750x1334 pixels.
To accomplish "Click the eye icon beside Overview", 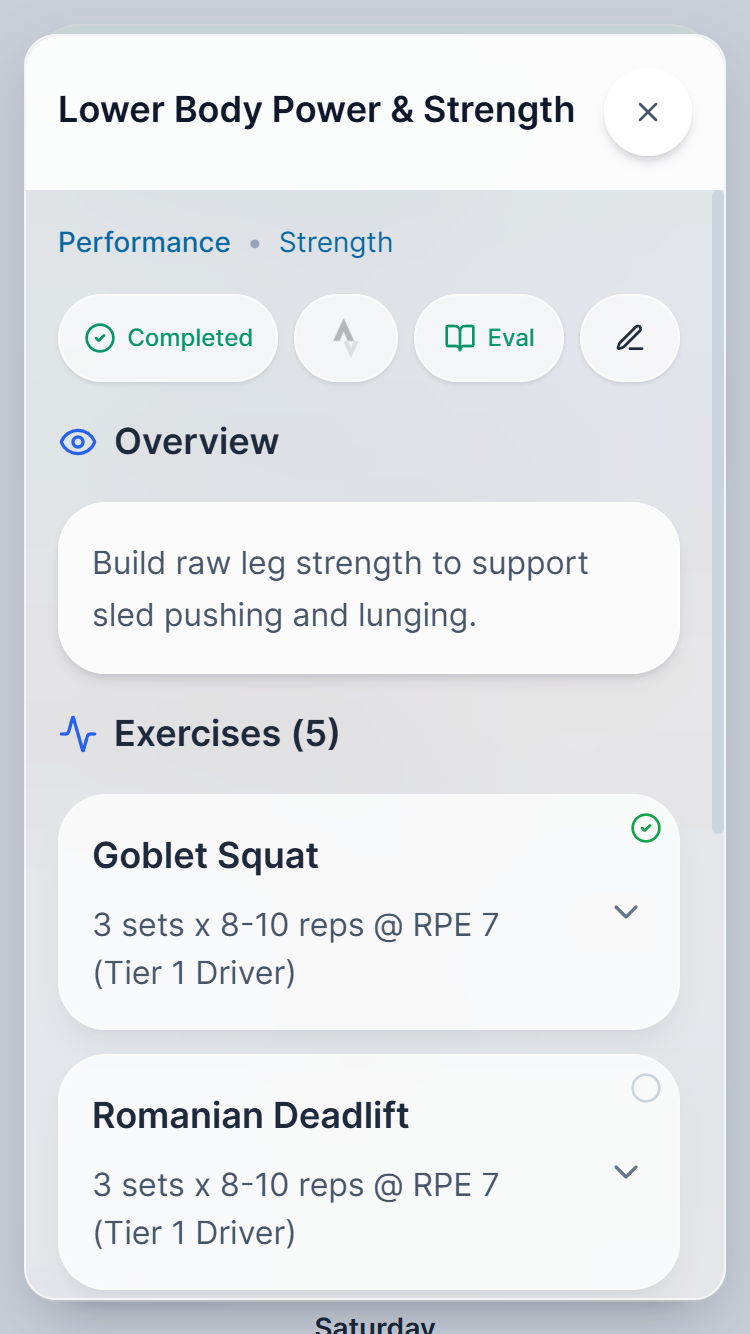I will point(77,441).
